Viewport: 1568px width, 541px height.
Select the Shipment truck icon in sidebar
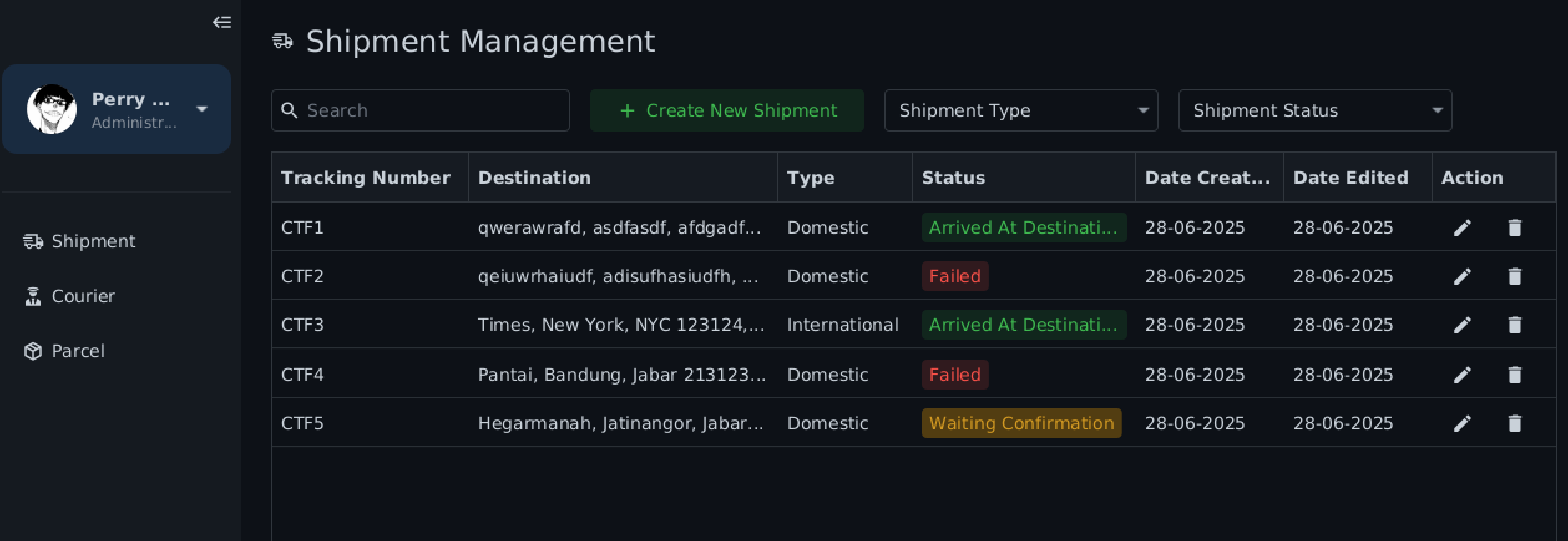point(32,241)
